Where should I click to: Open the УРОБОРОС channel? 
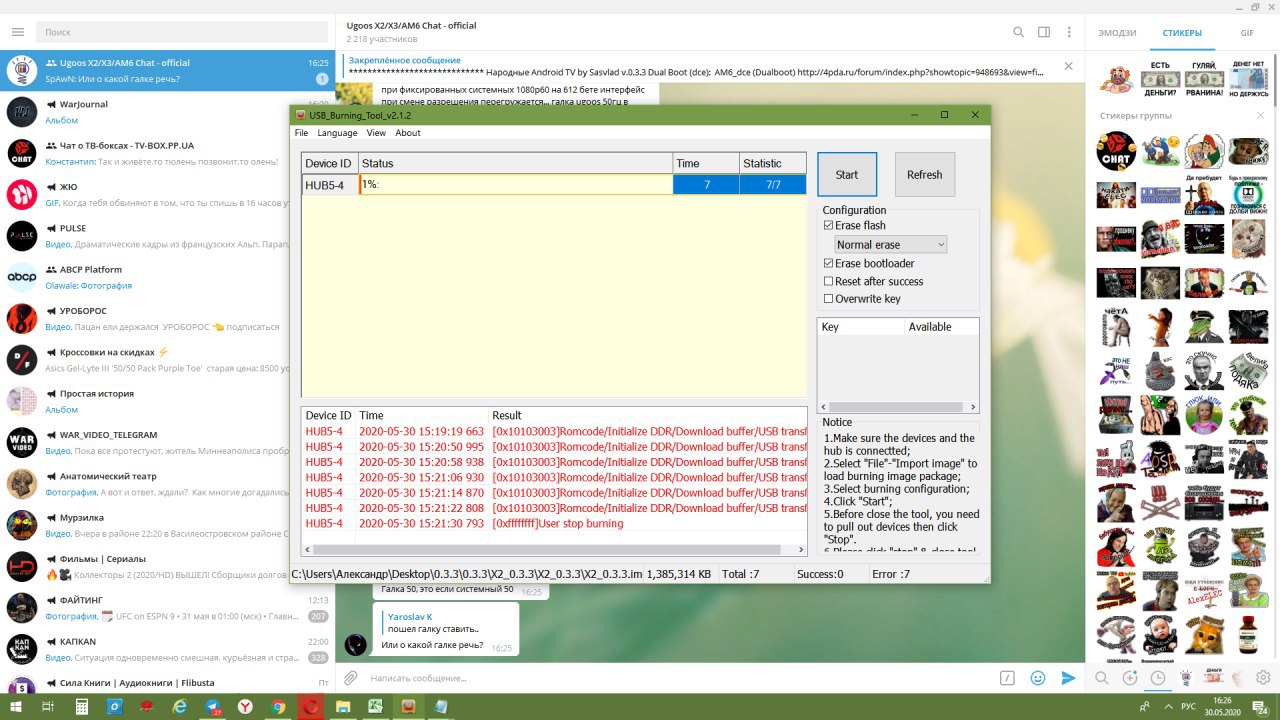(167, 318)
